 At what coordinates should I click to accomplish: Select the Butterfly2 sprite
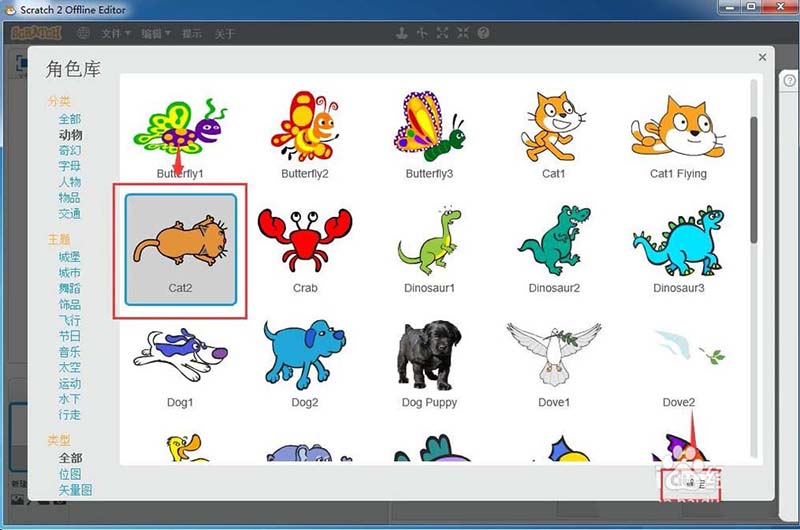coord(305,135)
